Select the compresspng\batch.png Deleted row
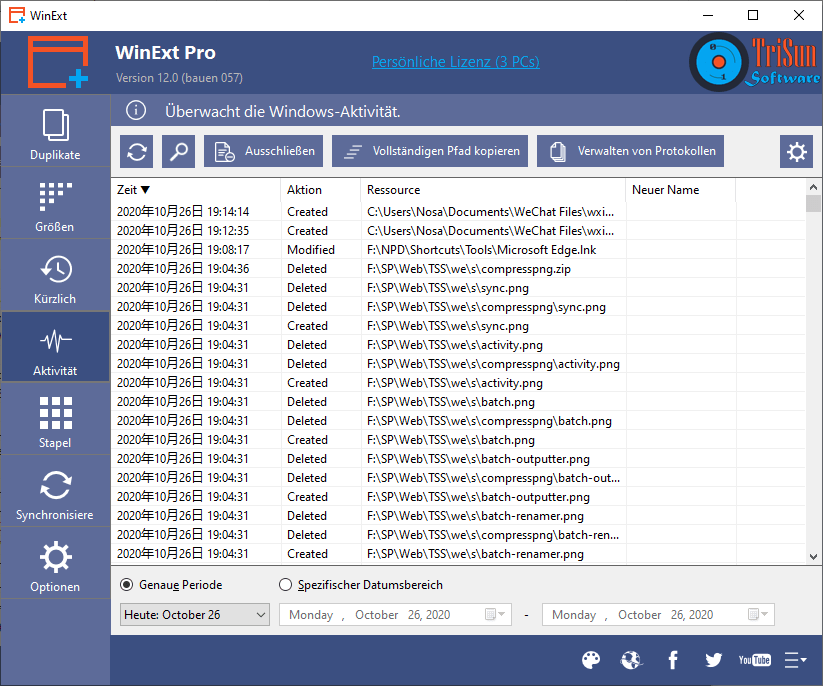The height and width of the screenshot is (686, 823). tap(458, 421)
